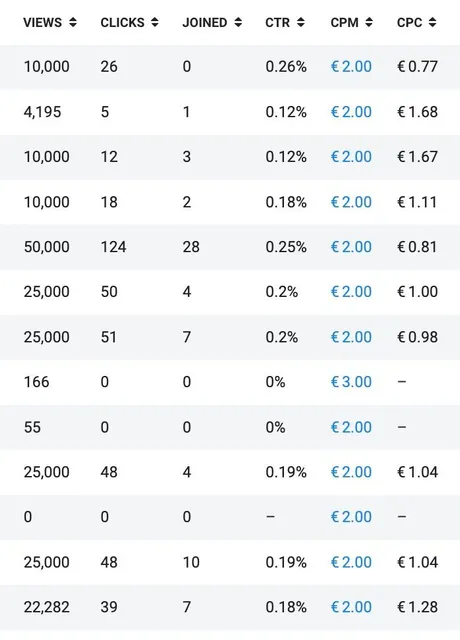The height and width of the screenshot is (640, 460).
Task: Click the €0.98 CPC value
Action: tap(418, 337)
